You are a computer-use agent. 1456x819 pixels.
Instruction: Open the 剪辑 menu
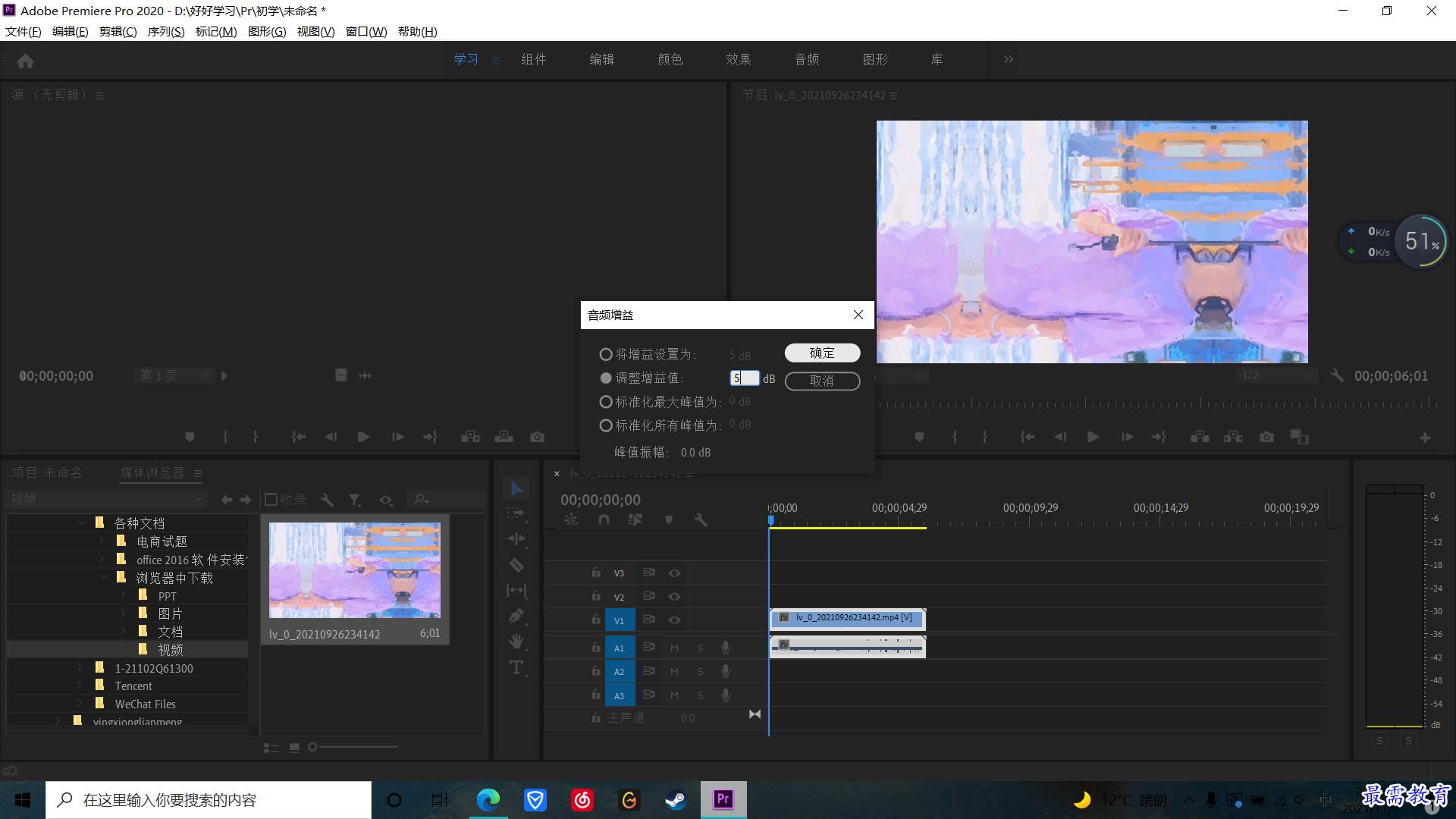[x=118, y=32]
